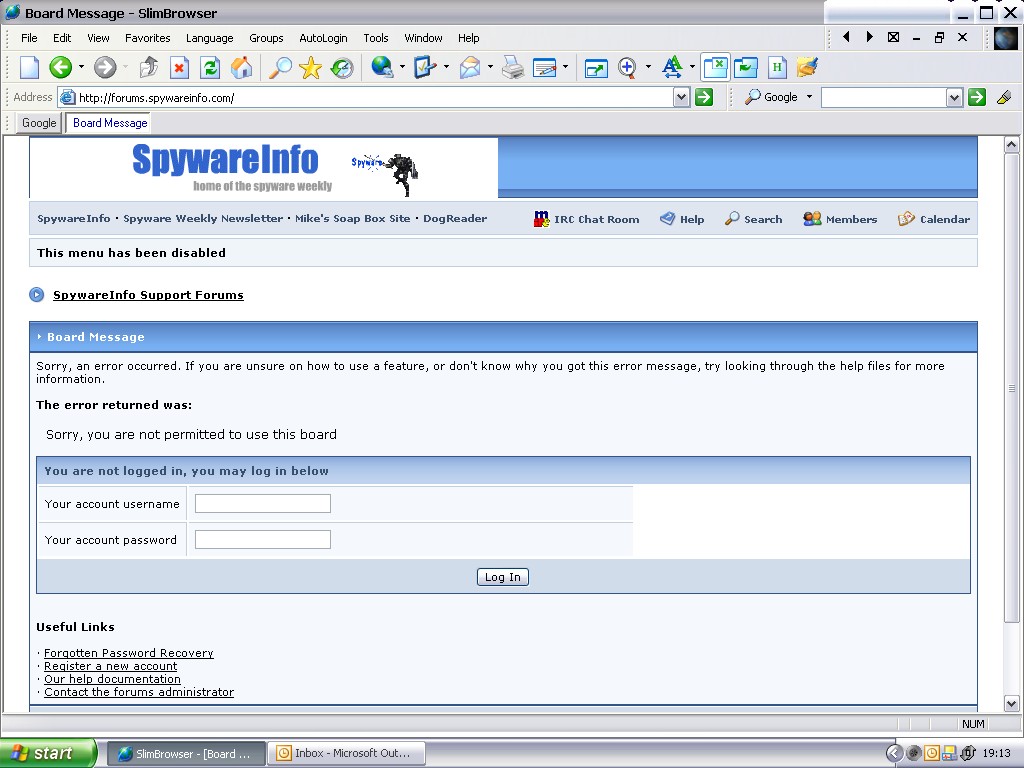
Task: Open the AutoLogin menu
Action: (x=323, y=38)
